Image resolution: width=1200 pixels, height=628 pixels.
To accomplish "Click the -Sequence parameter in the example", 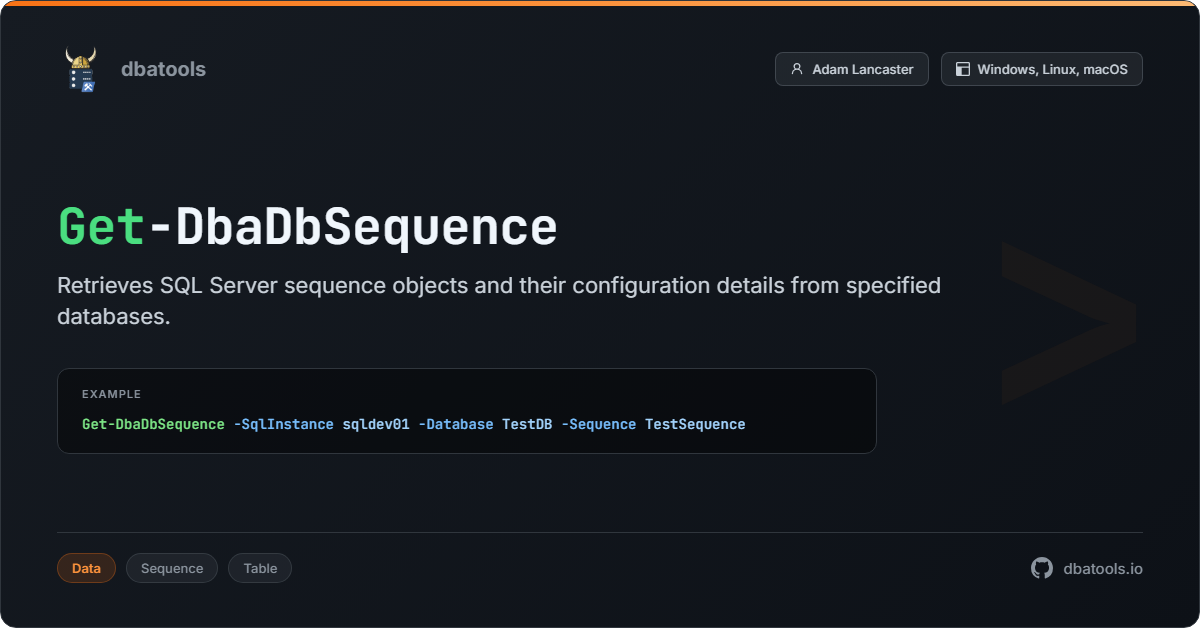I will pyautogui.click(x=598, y=424).
